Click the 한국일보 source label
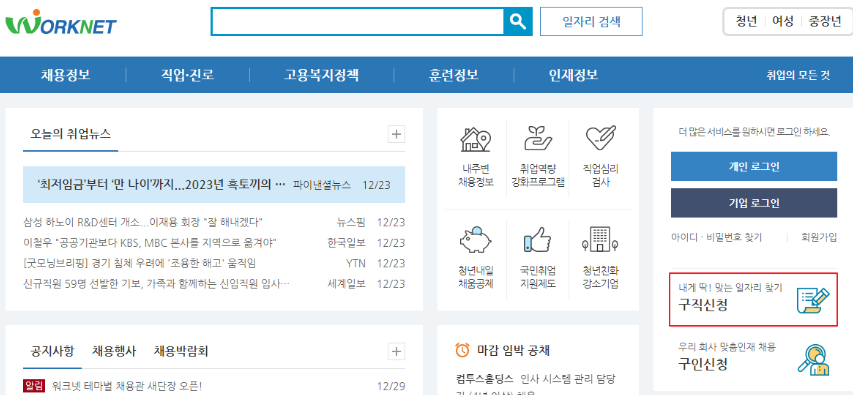853x395 pixels. 347,243
